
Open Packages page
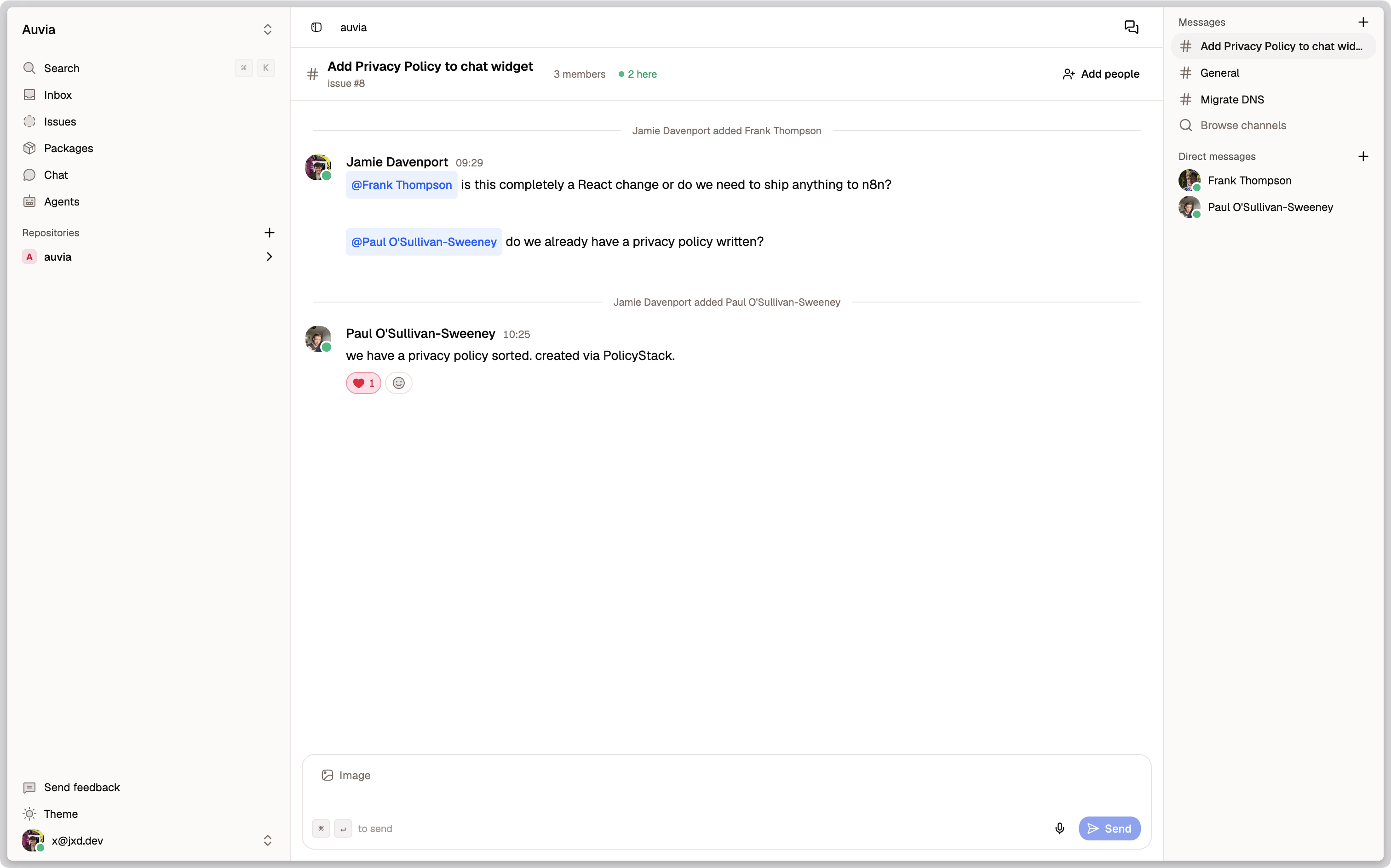pyautogui.click(x=148, y=148)
